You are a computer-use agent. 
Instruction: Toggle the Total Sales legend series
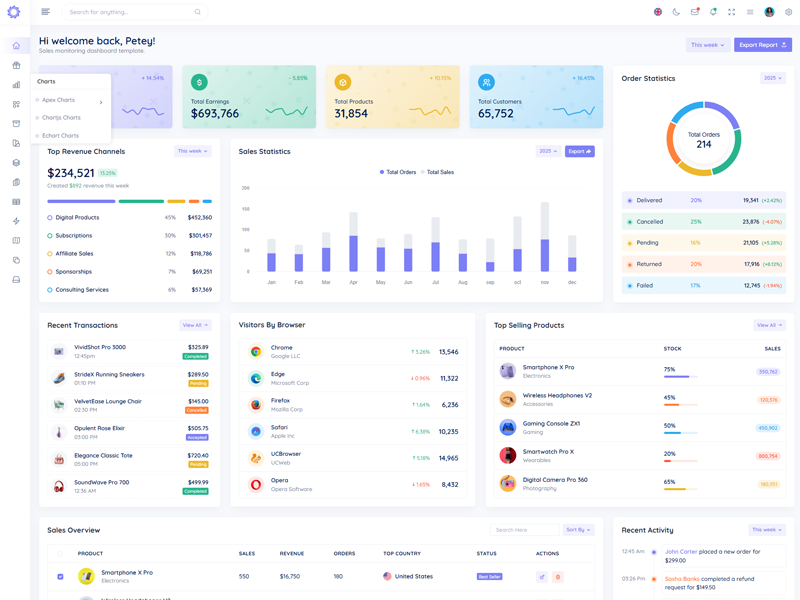(437, 172)
